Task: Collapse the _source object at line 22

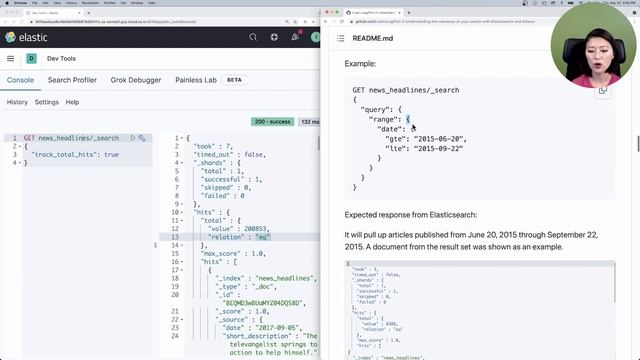Action: tap(182, 320)
